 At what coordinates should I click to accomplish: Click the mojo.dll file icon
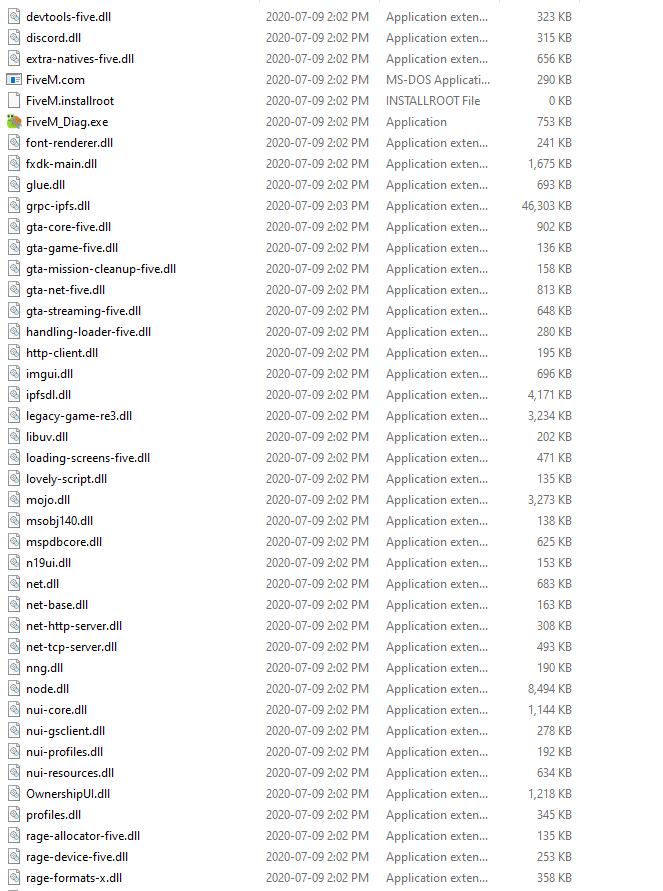pos(14,500)
